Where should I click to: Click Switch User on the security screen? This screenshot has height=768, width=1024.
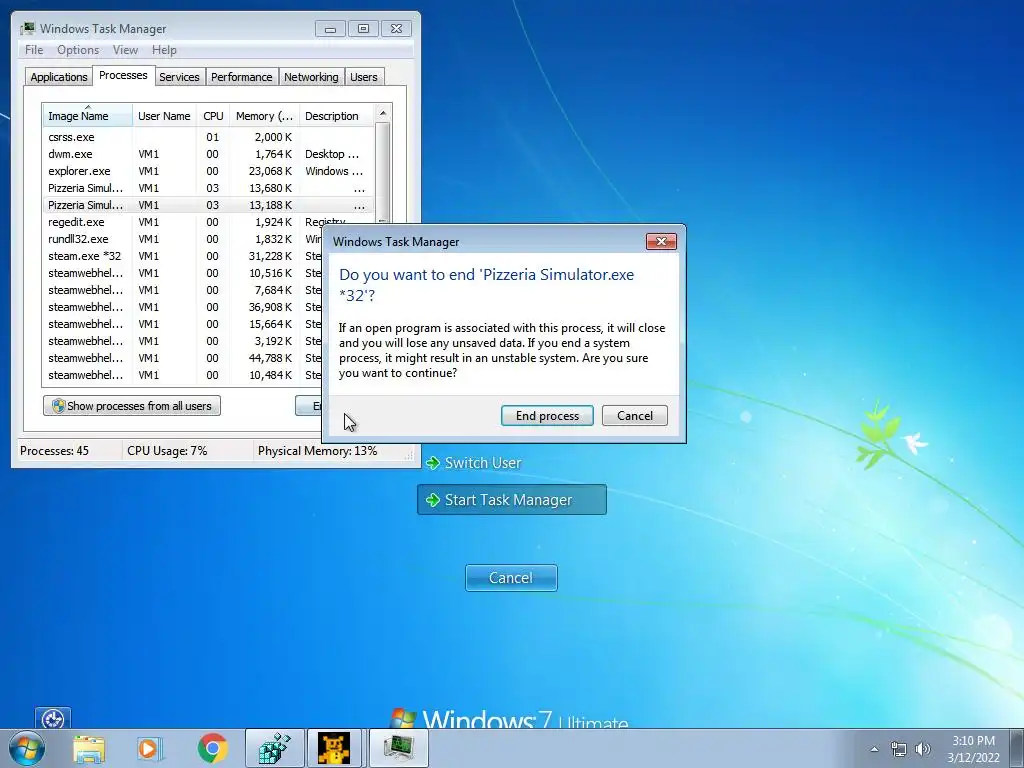pos(483,463)
